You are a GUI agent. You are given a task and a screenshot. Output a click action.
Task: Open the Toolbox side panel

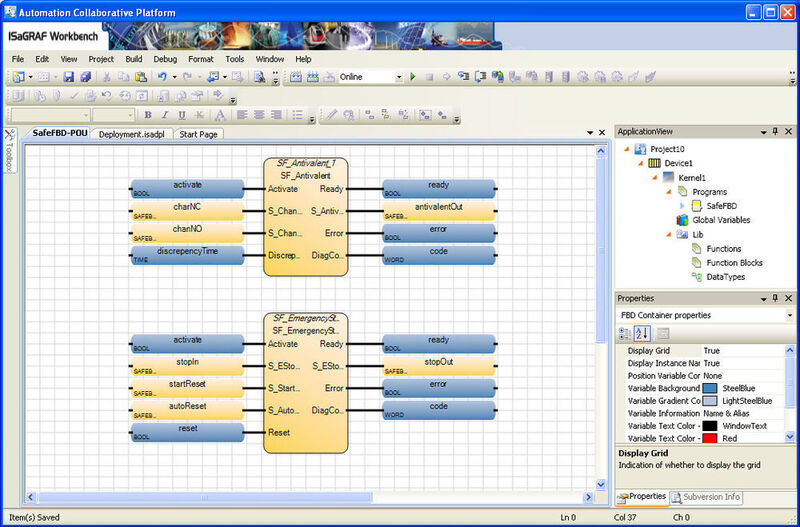point(9,150)
